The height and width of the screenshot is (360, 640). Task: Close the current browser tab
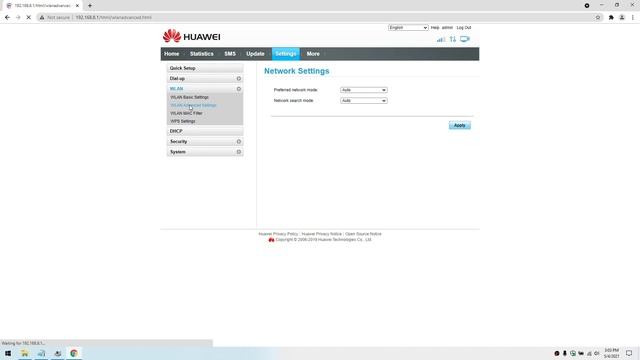(77, 6)
